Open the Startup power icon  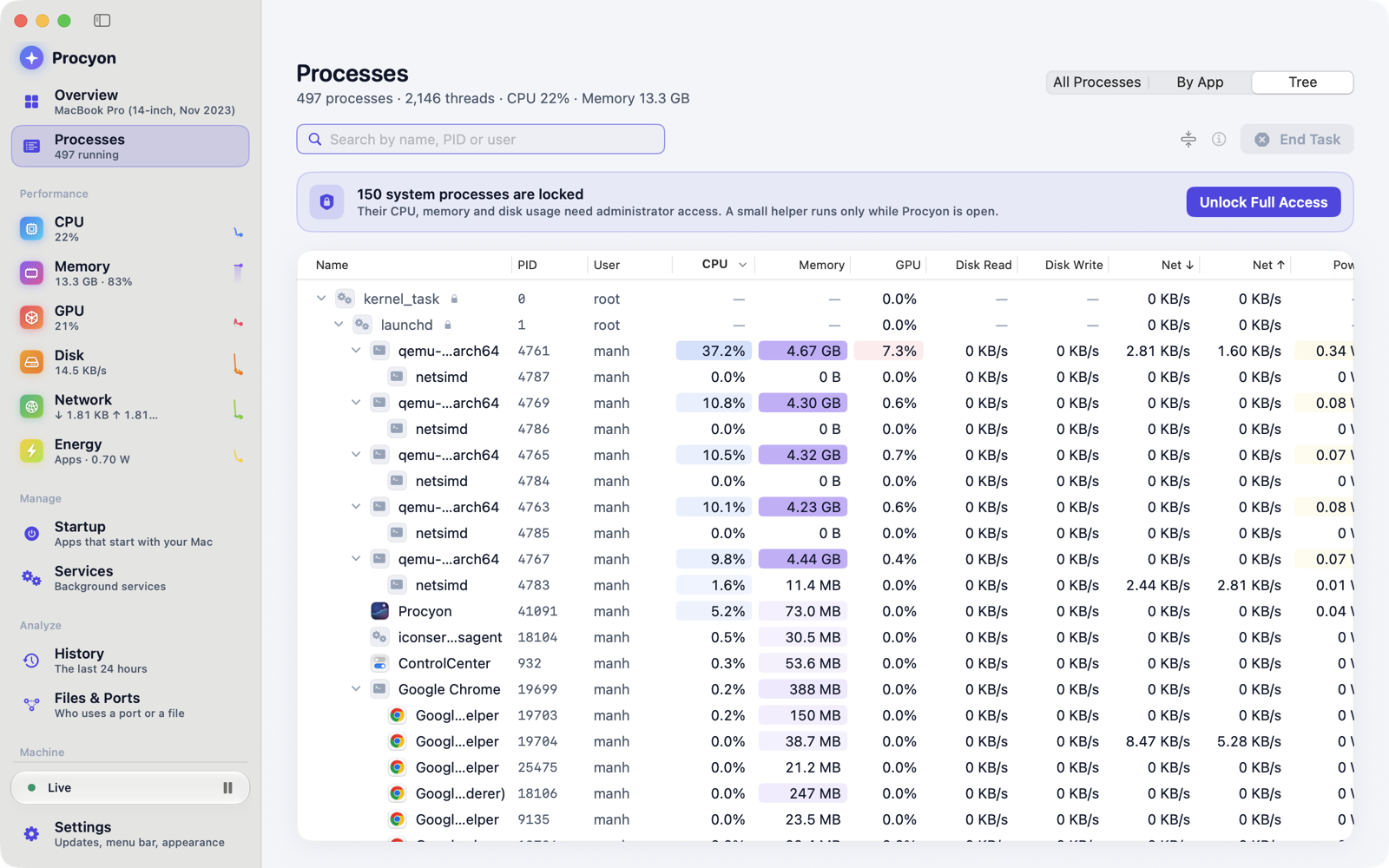pyautogui.click(x=31, y=534)
